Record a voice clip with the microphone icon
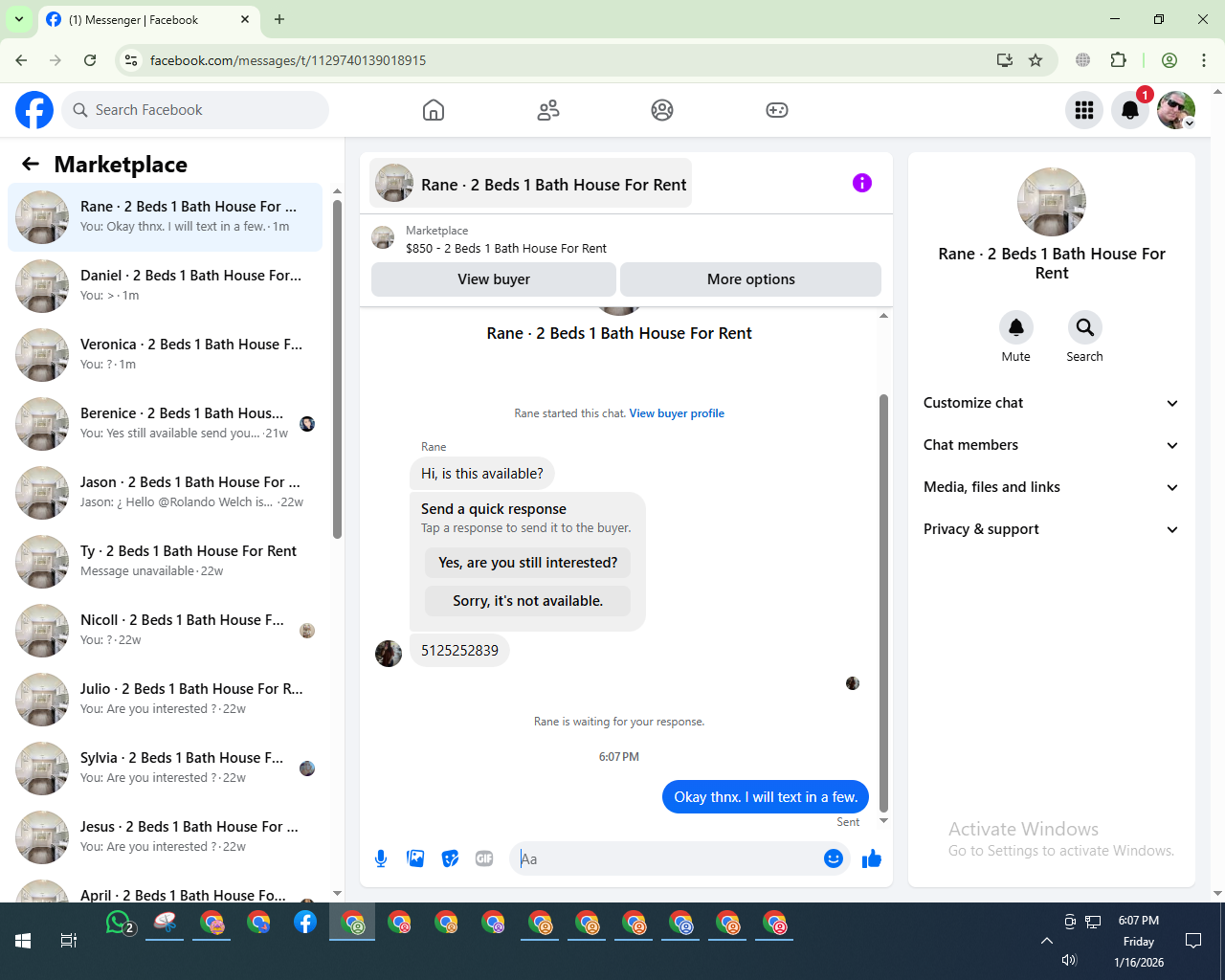The height and width of the screenshot is (980, 1225). pyautogui.click(x=381, y=858)
